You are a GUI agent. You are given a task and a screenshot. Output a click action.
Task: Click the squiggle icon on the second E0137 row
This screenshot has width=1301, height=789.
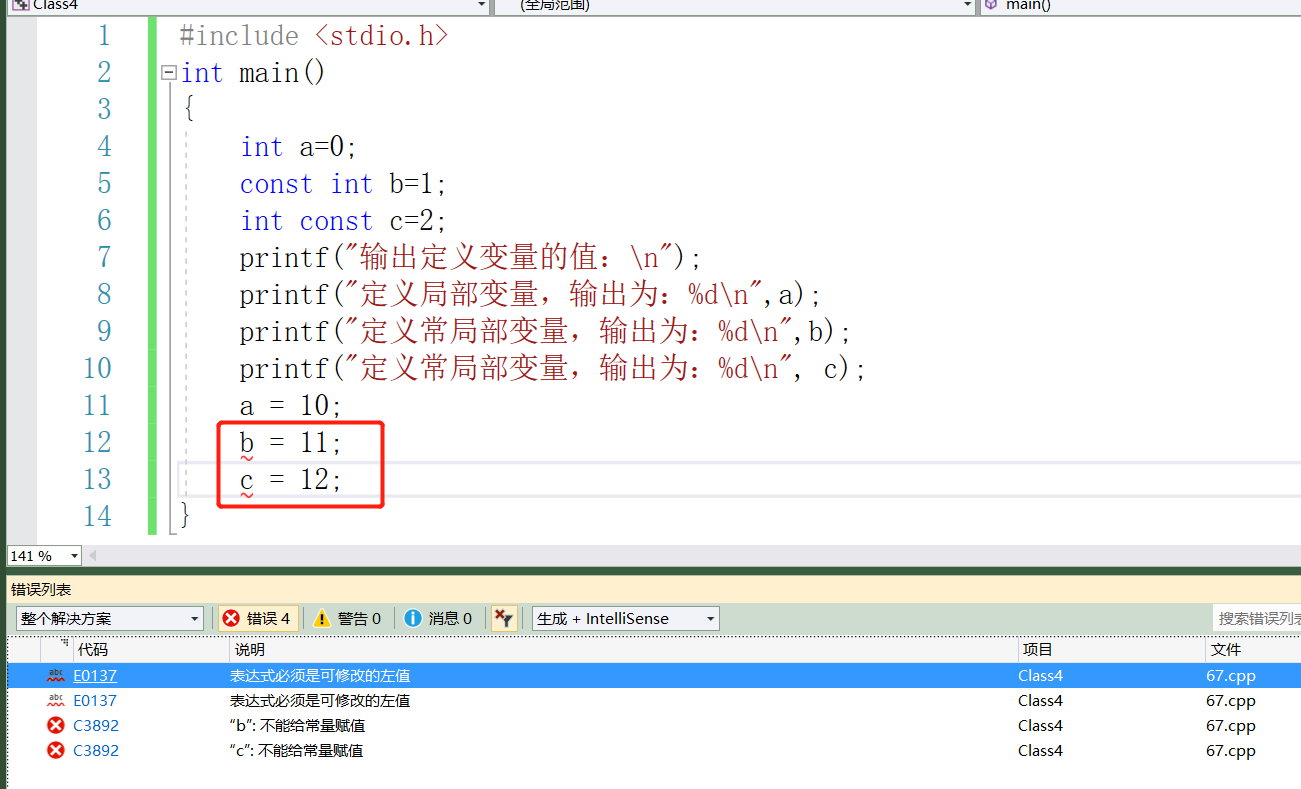pyautogui.click(x=56, y=700)
